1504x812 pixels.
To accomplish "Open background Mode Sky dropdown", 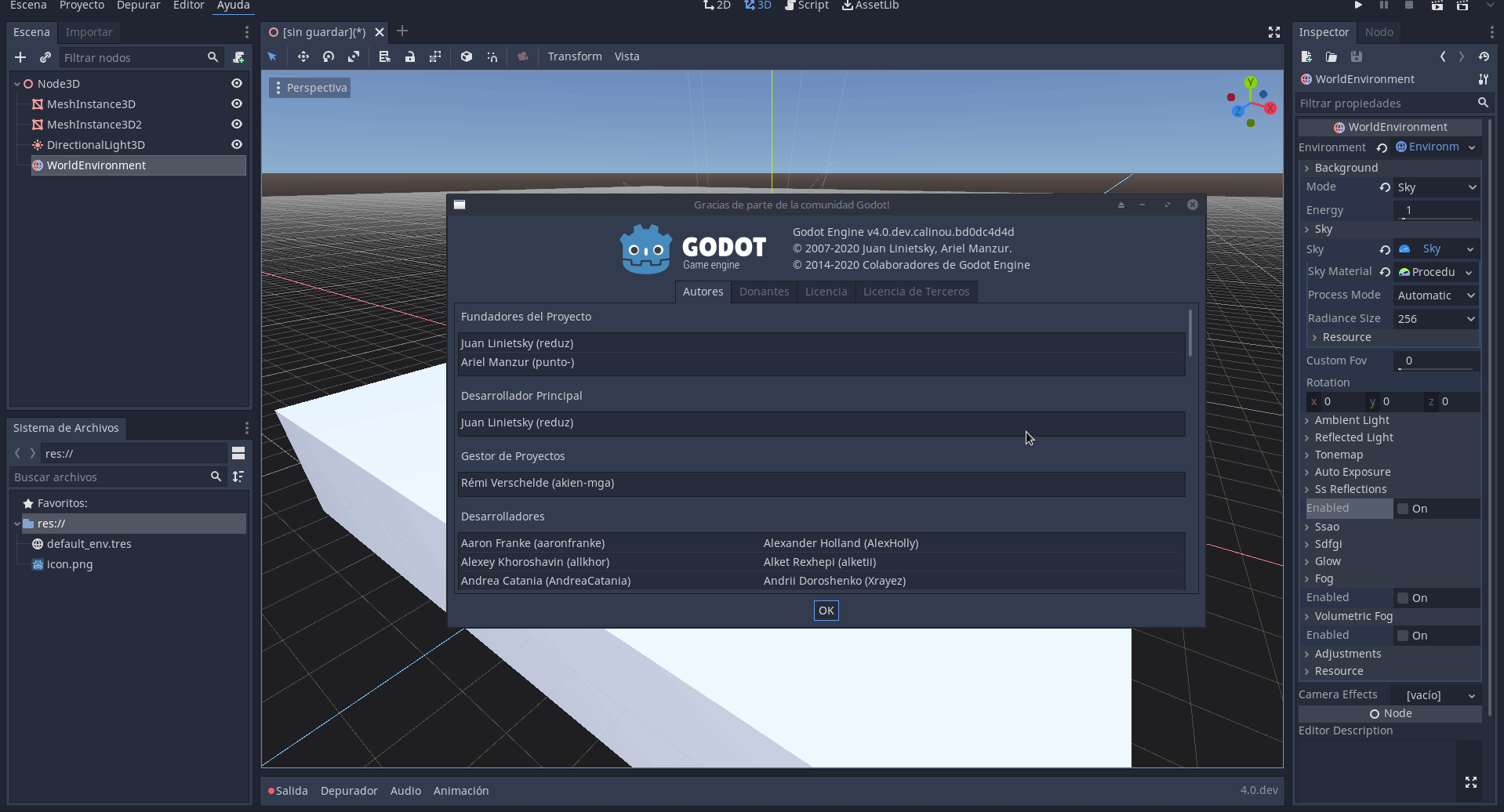I will [x=1437, y=187].
